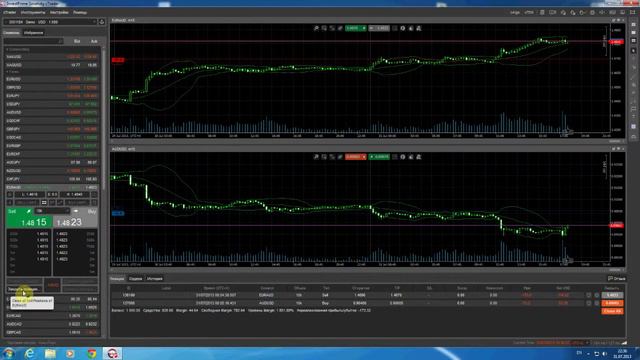Screen dimensions: 640x360
Task: Select AUDUSD in the symbol list
Action: coord(51,112)
